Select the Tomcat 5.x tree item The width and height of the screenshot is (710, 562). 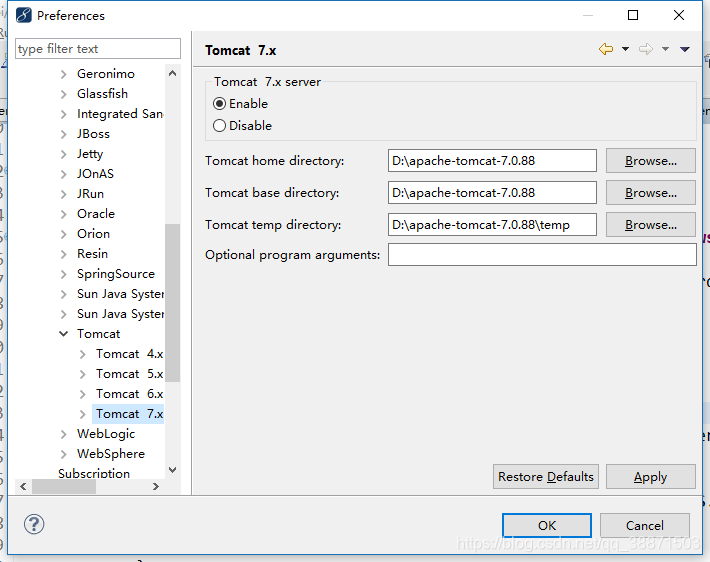click(130, 374)
